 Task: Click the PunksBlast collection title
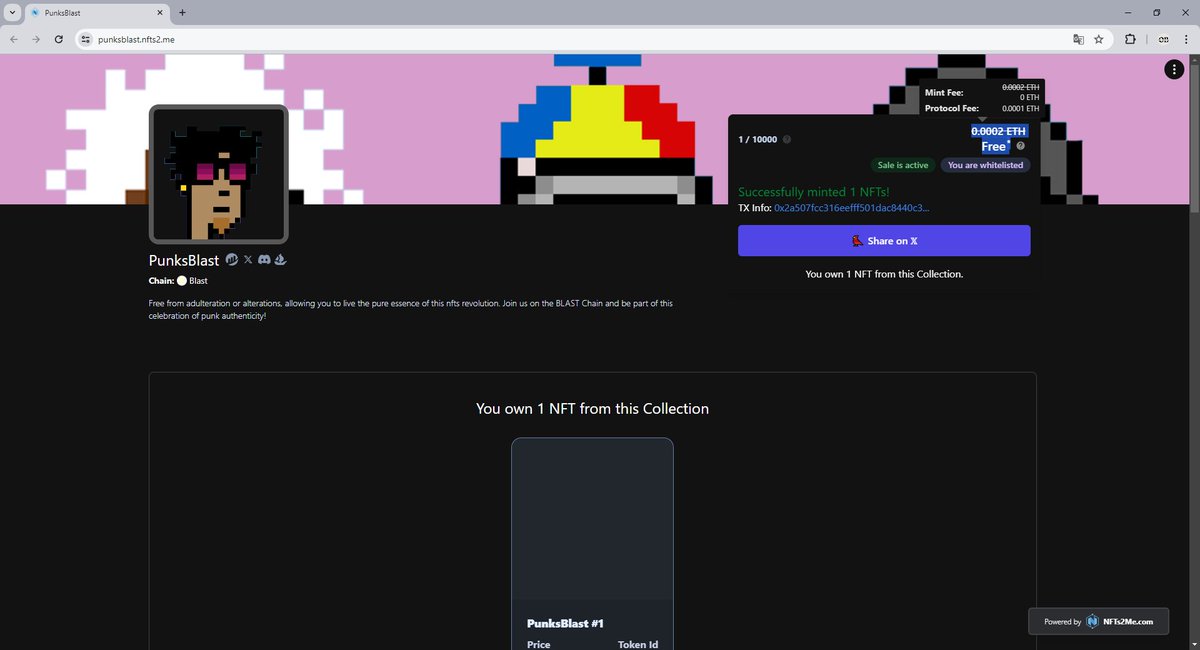click(x=184, y=260)
